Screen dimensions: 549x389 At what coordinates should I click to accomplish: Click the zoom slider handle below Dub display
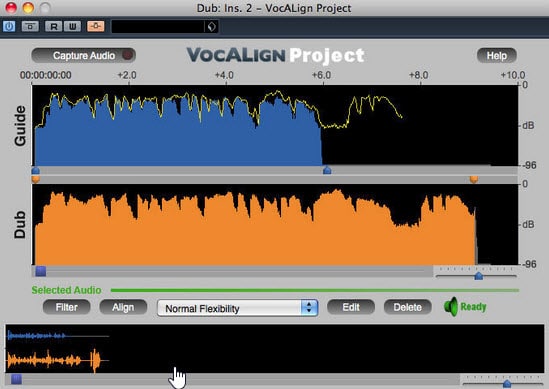click(x=479, y=276)
